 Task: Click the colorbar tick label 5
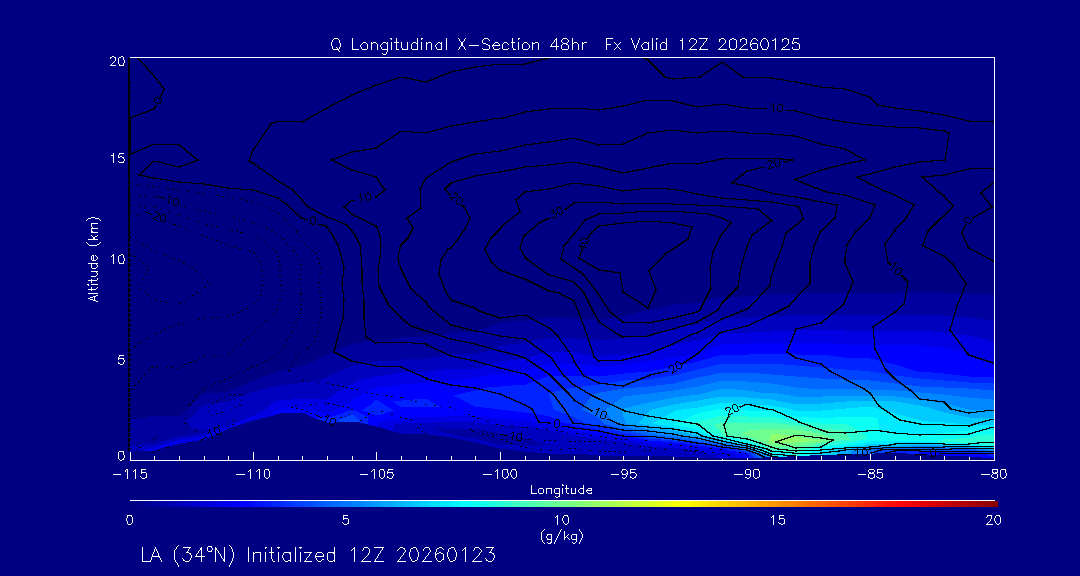click(345, 520)
